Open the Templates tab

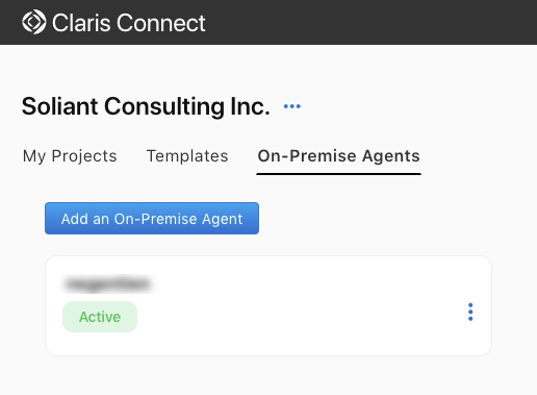pos(187,156)
